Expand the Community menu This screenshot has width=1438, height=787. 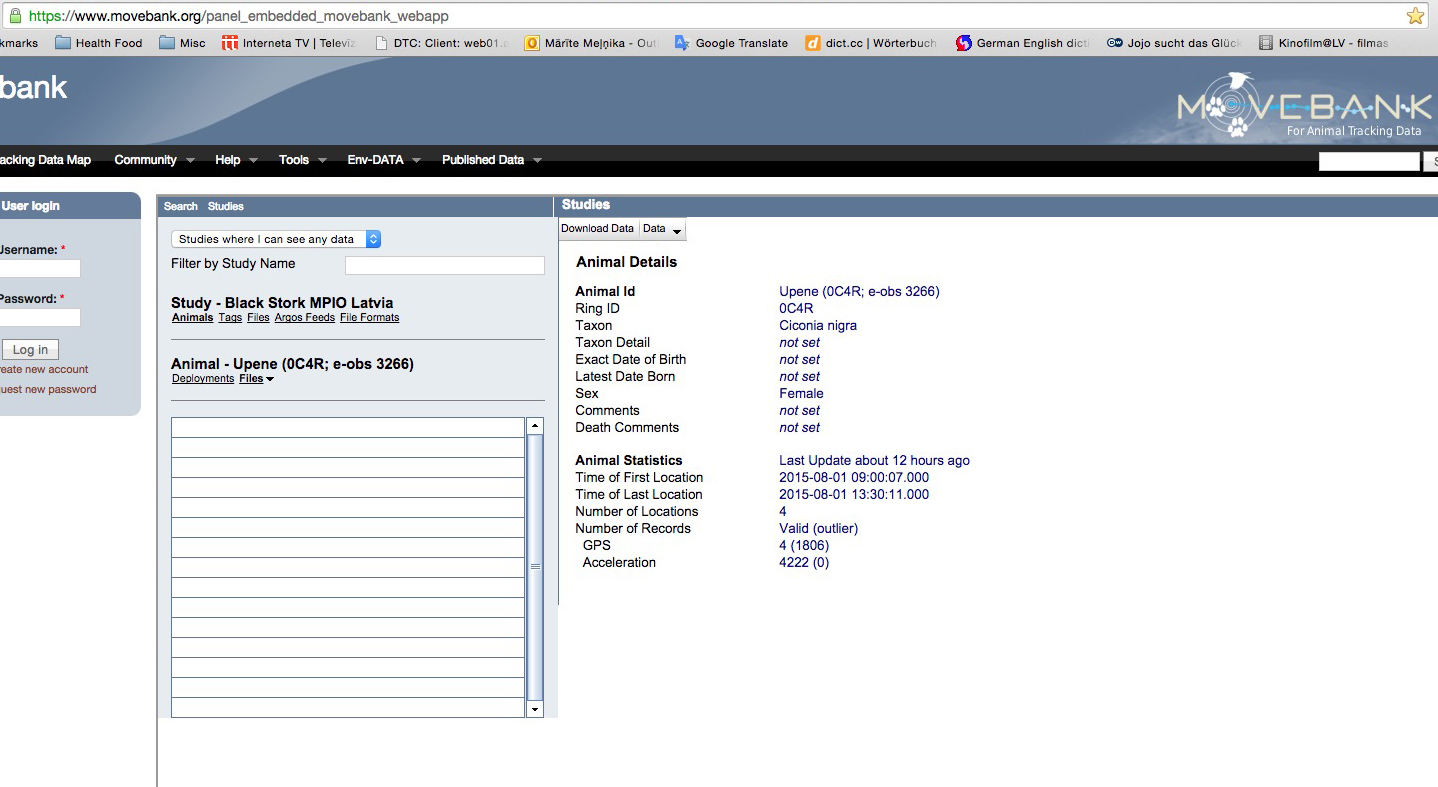click(x=153, y=160)
